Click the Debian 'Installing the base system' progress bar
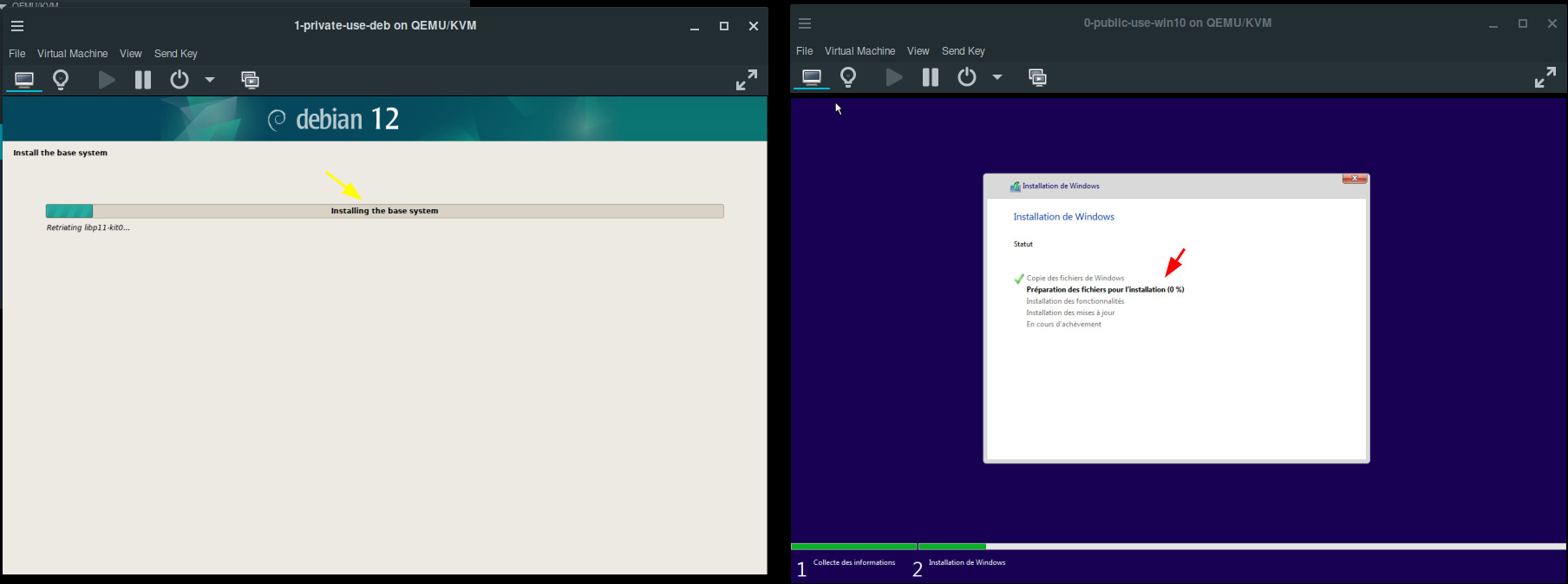Image resolution: width=1568 pixels, height=584 pixels. pos(384,211)
